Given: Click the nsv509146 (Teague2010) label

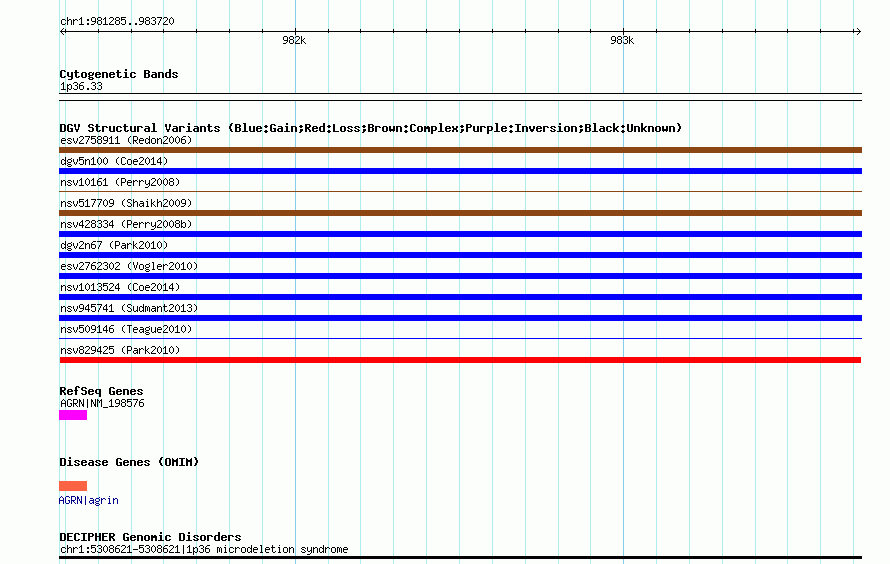Looking at the screenshot, I should click(x=126, y=329).
